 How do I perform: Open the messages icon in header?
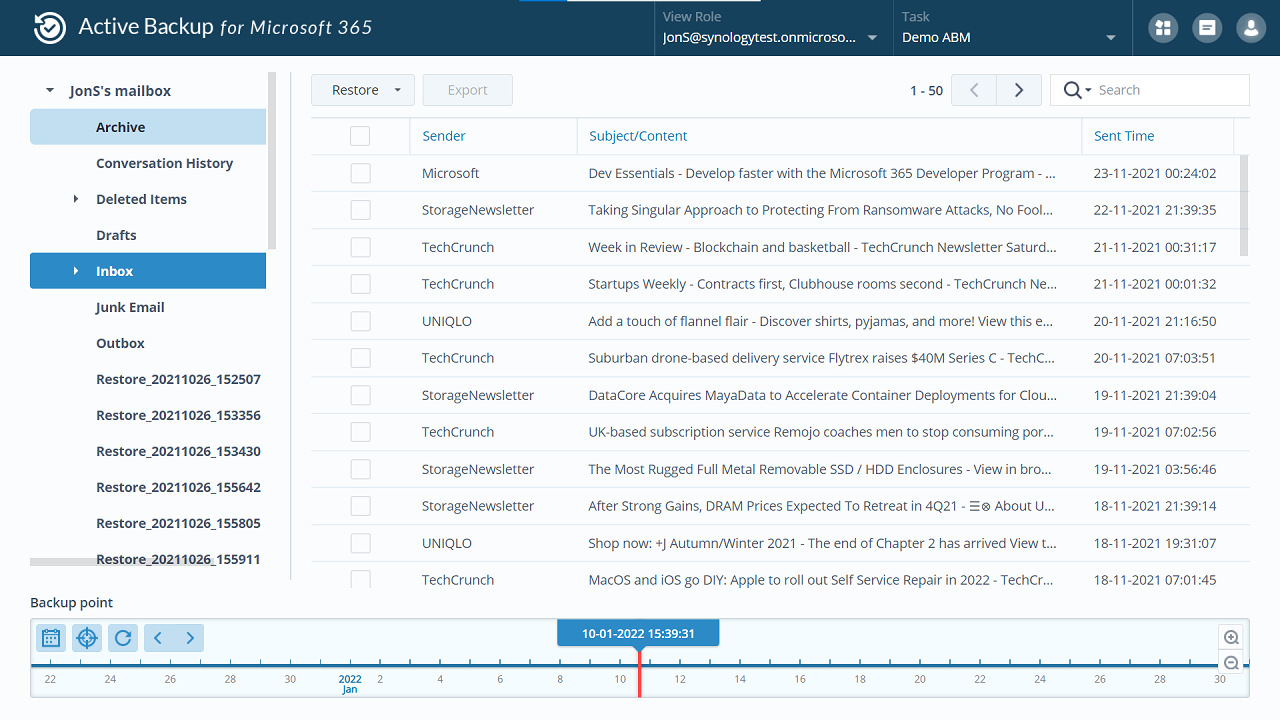coord(1207,28)
